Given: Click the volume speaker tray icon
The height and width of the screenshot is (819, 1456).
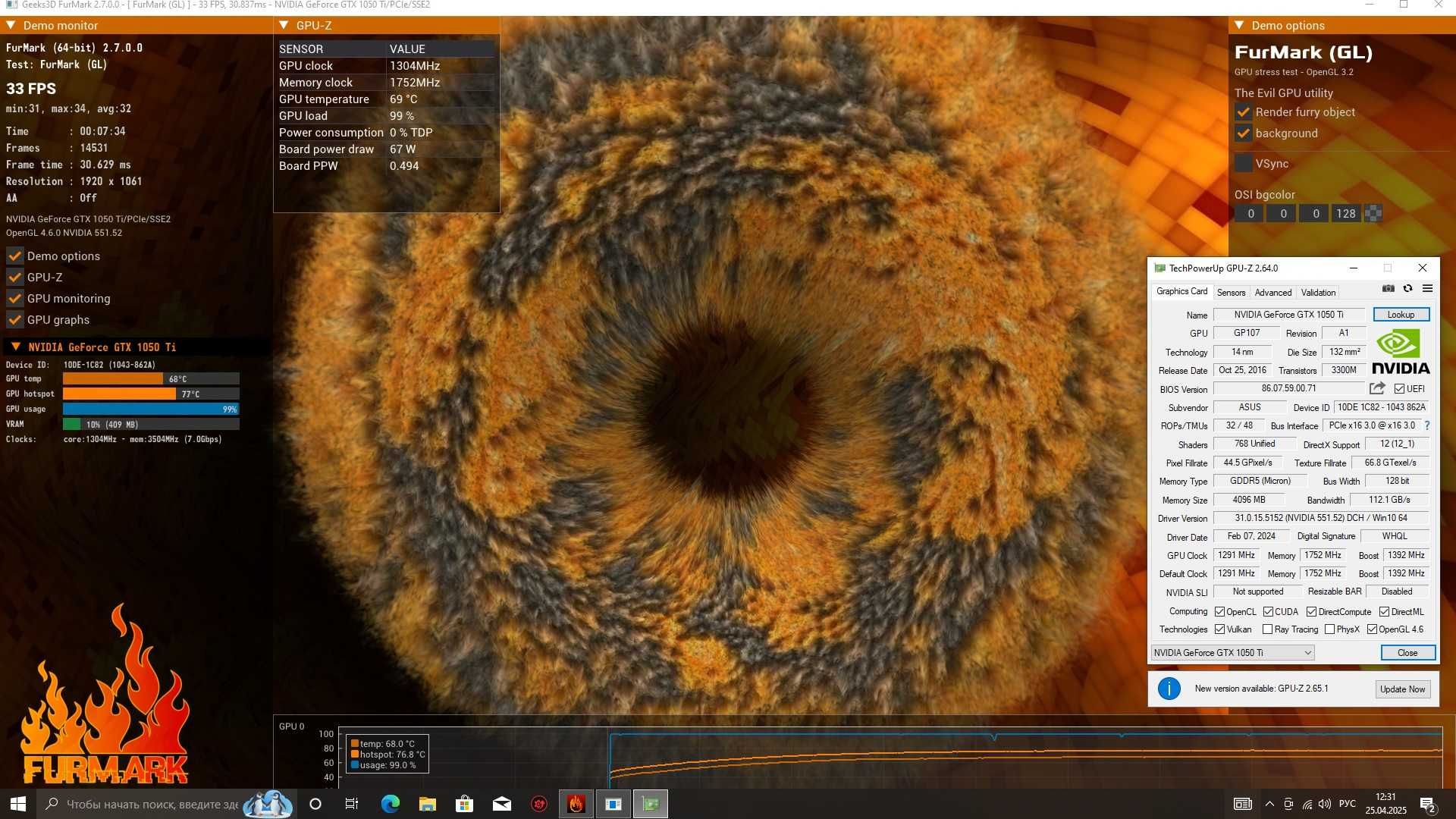Looking at the screenshot, I should [x=1325, y=804].
